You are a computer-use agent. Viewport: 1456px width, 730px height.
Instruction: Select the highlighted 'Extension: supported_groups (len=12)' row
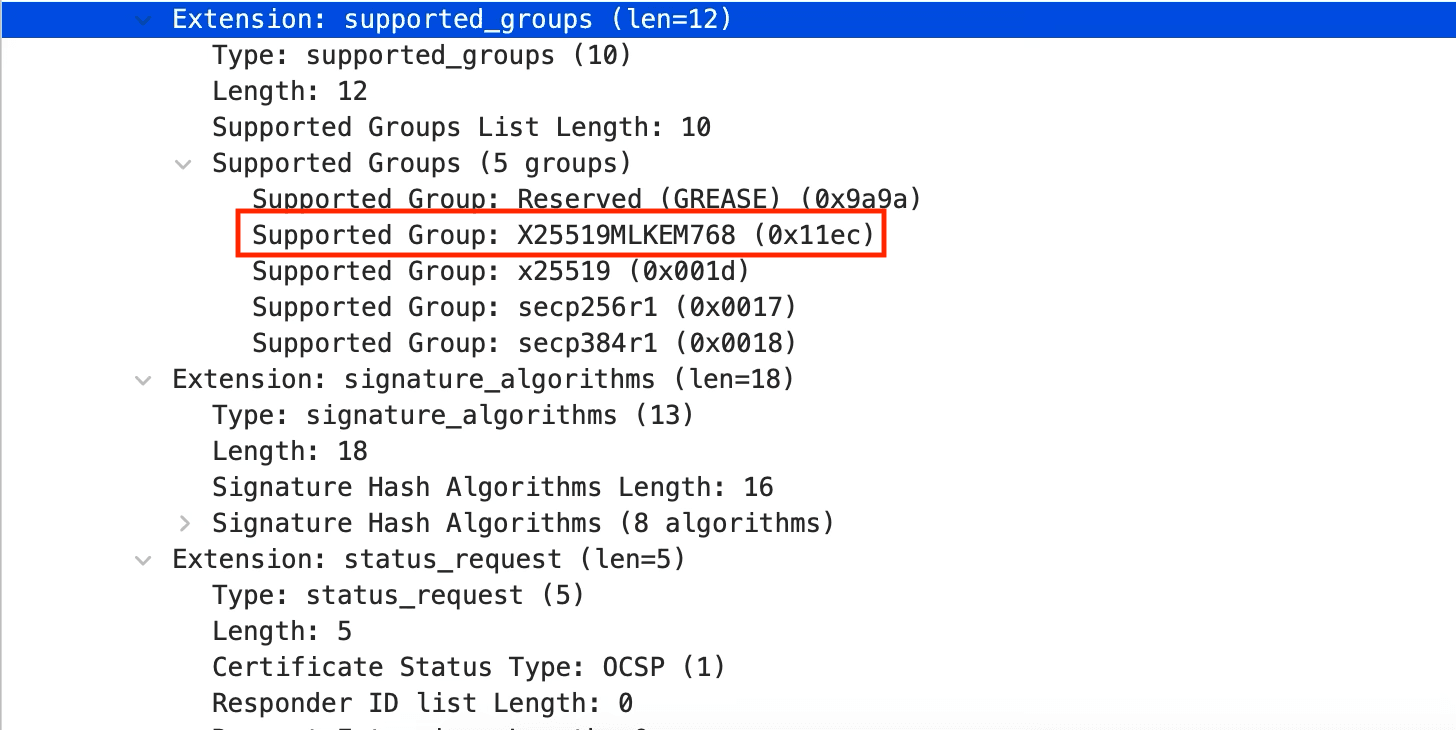coord(728,20)
